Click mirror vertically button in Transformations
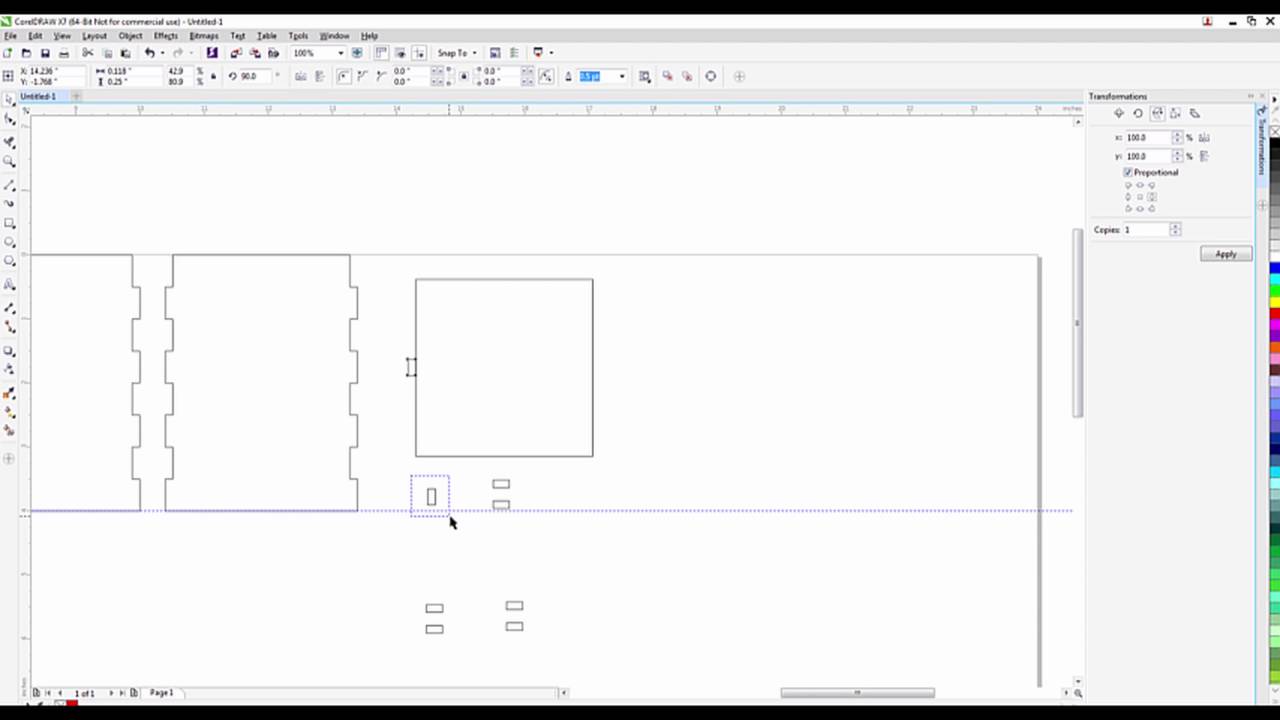 (1204, 156)
